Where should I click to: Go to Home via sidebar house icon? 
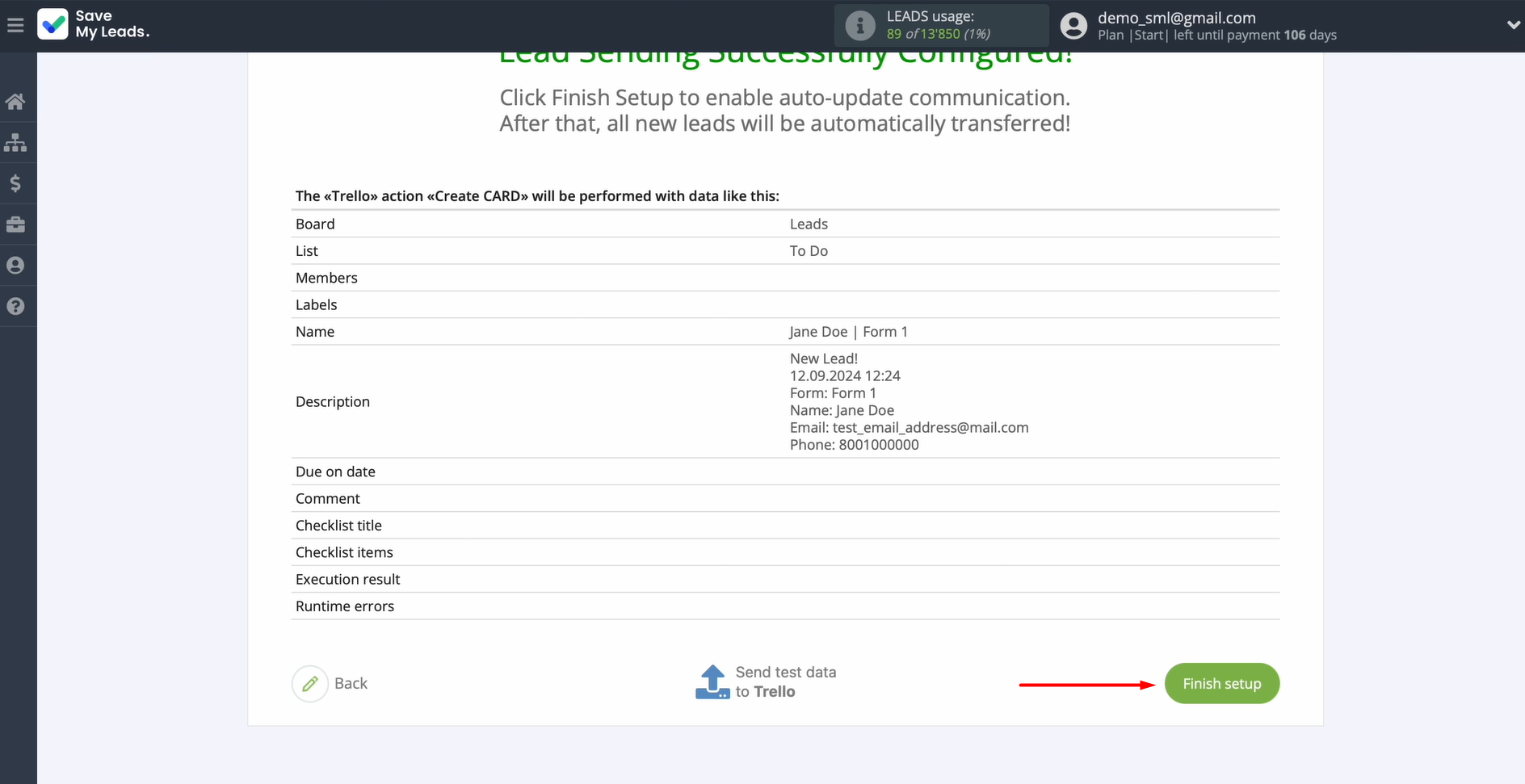15,102
